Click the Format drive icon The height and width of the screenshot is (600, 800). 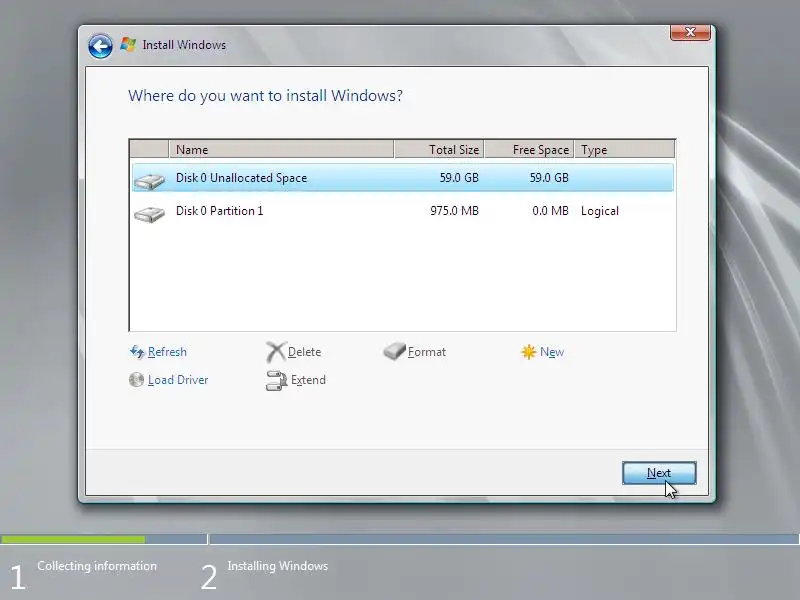[394, 351]
